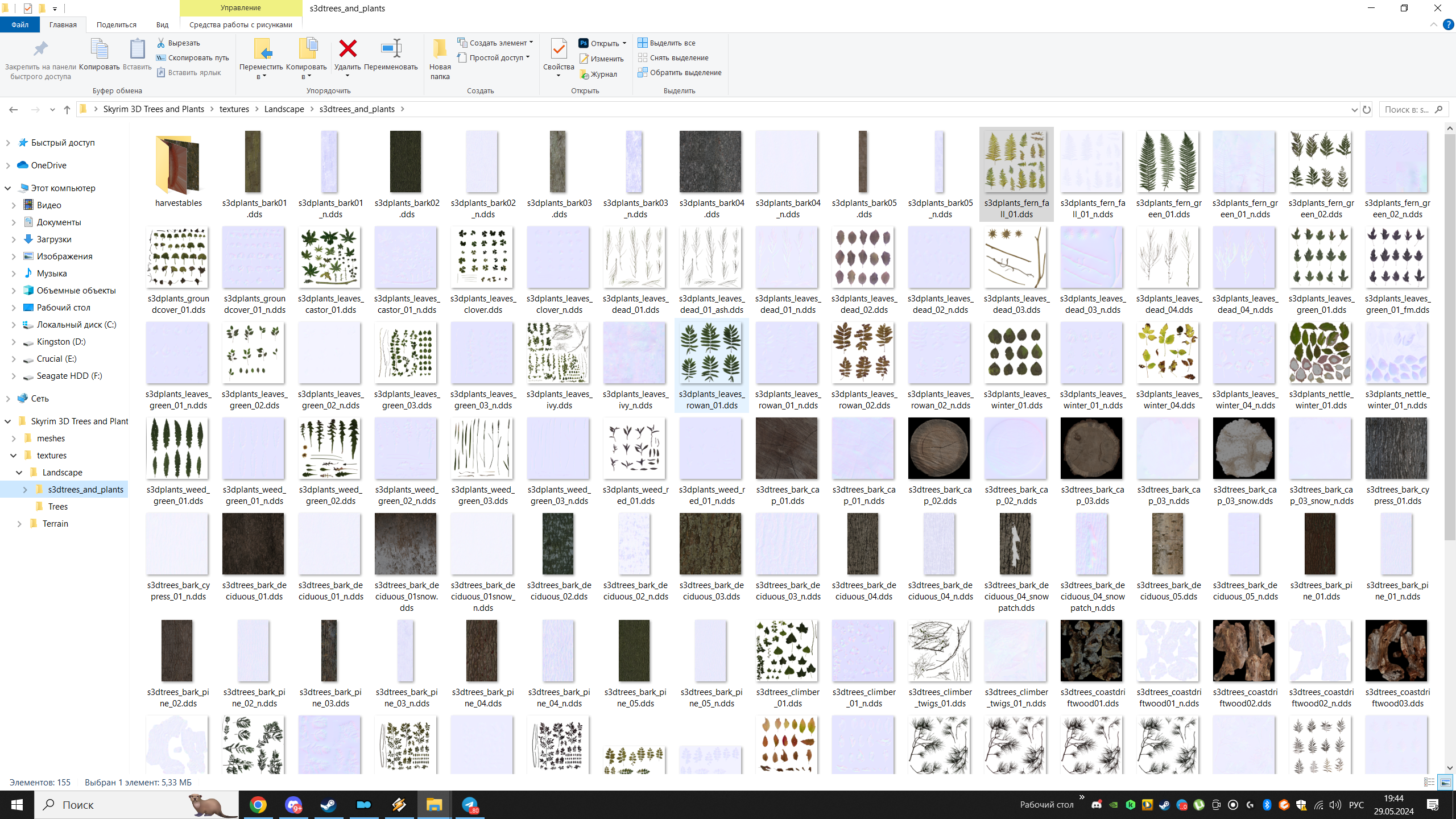Click the Delete (Удалить) red X icon
Viewport: 1456px width, 819px height.
click(x=348, y=49)
